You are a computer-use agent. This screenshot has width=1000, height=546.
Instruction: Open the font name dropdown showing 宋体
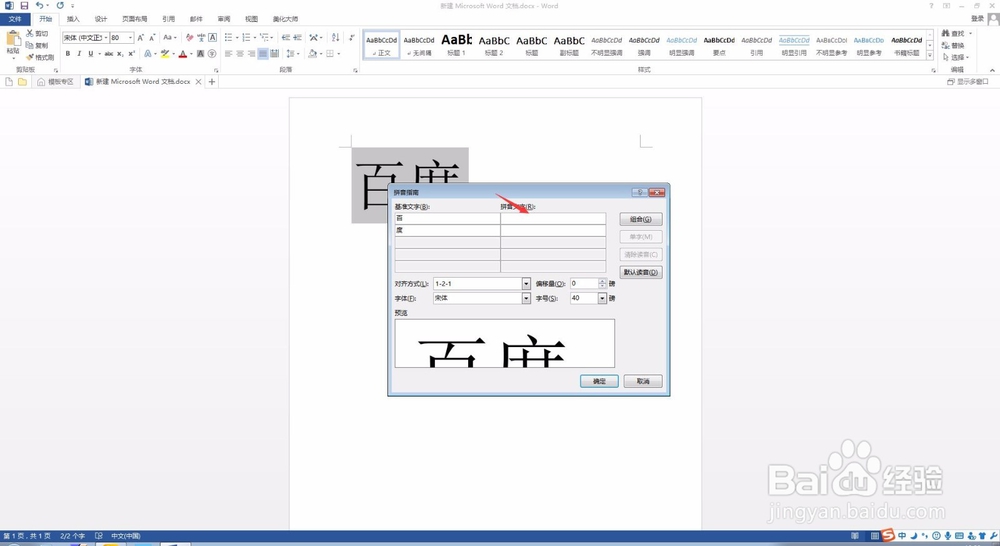pos(106,38)
